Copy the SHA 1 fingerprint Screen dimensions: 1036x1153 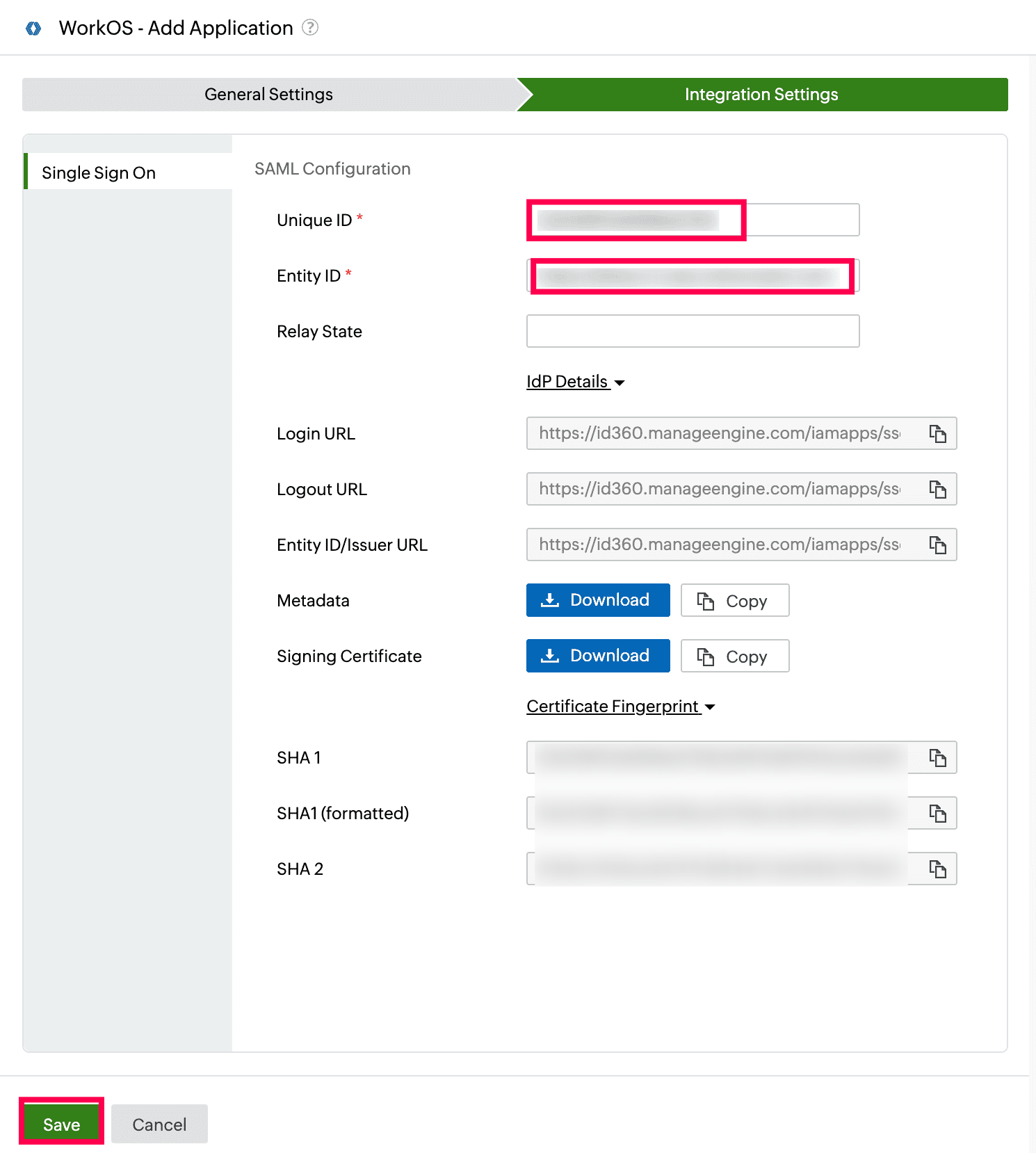938,757
